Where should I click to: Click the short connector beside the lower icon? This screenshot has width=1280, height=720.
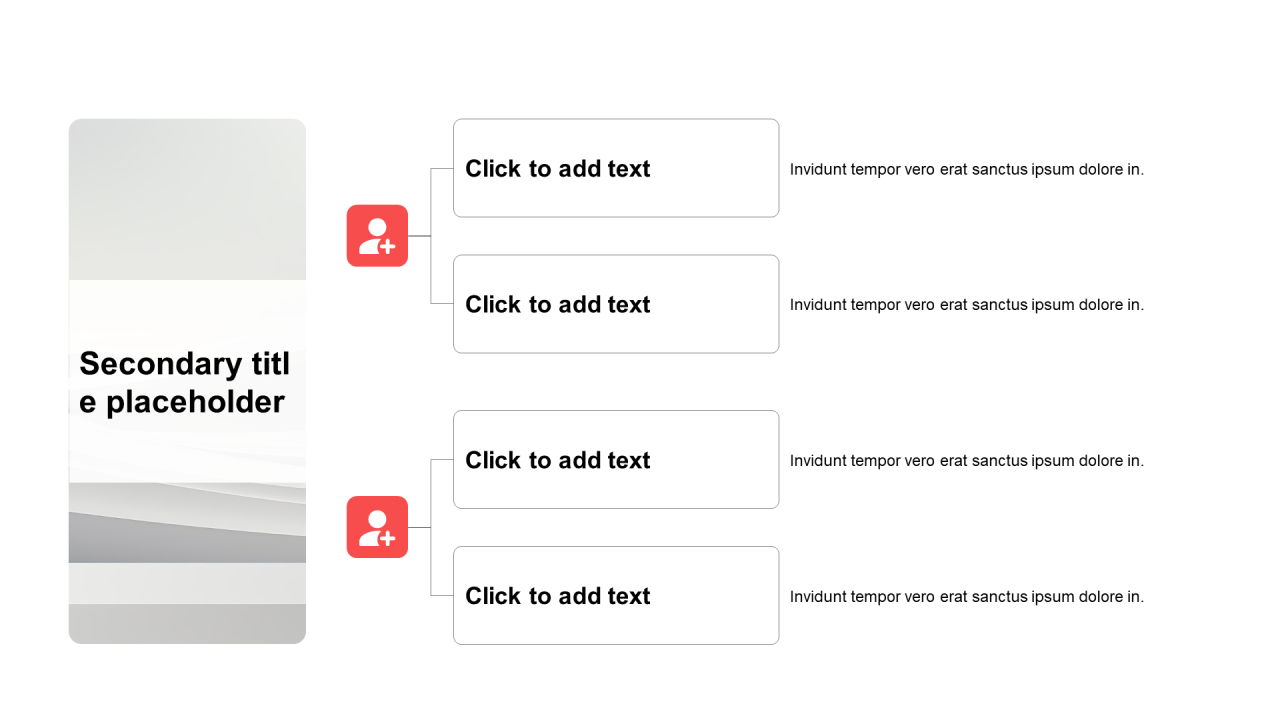click(419, 527)
